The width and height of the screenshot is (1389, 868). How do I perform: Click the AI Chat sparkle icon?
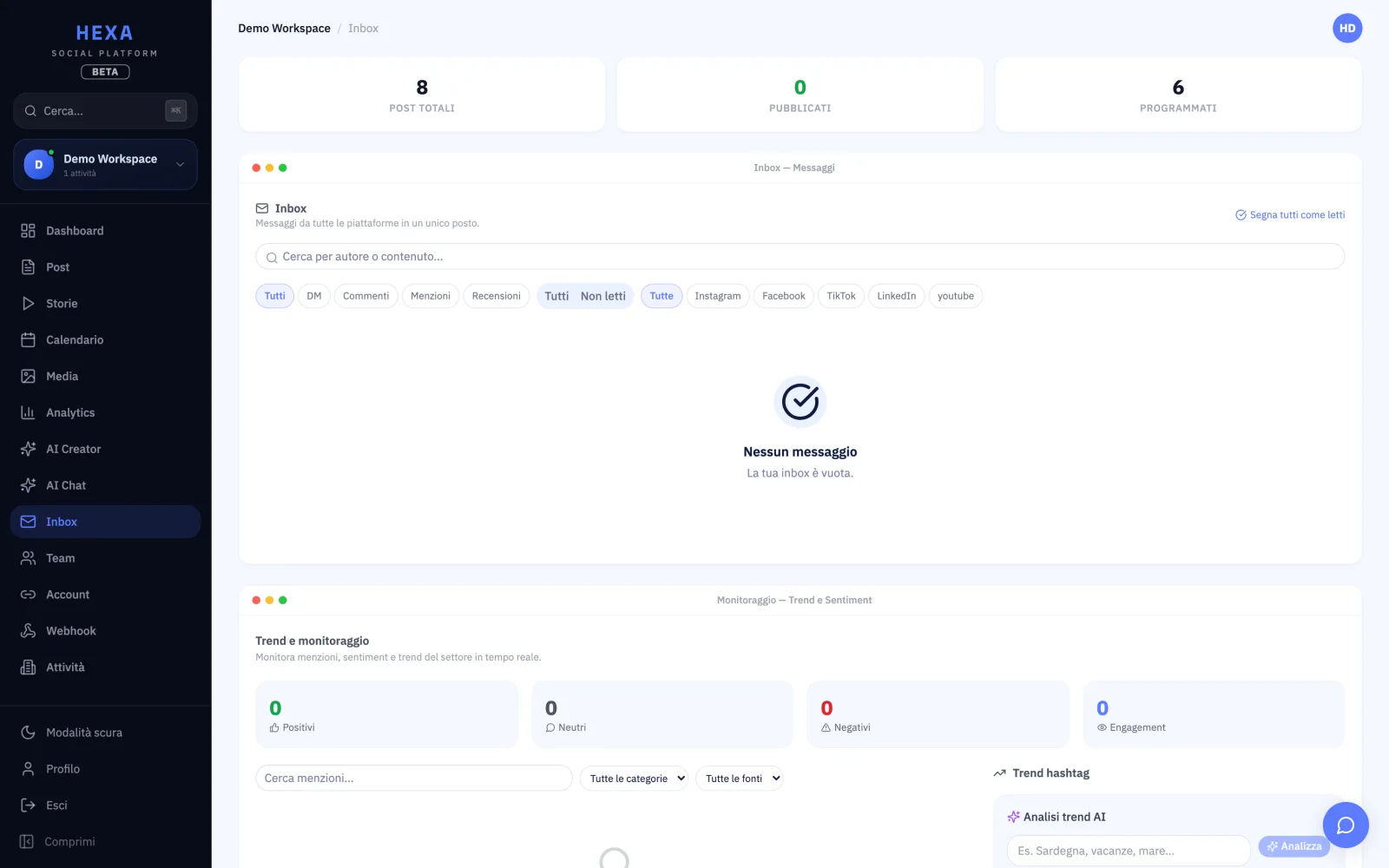[x=28, y=486]
